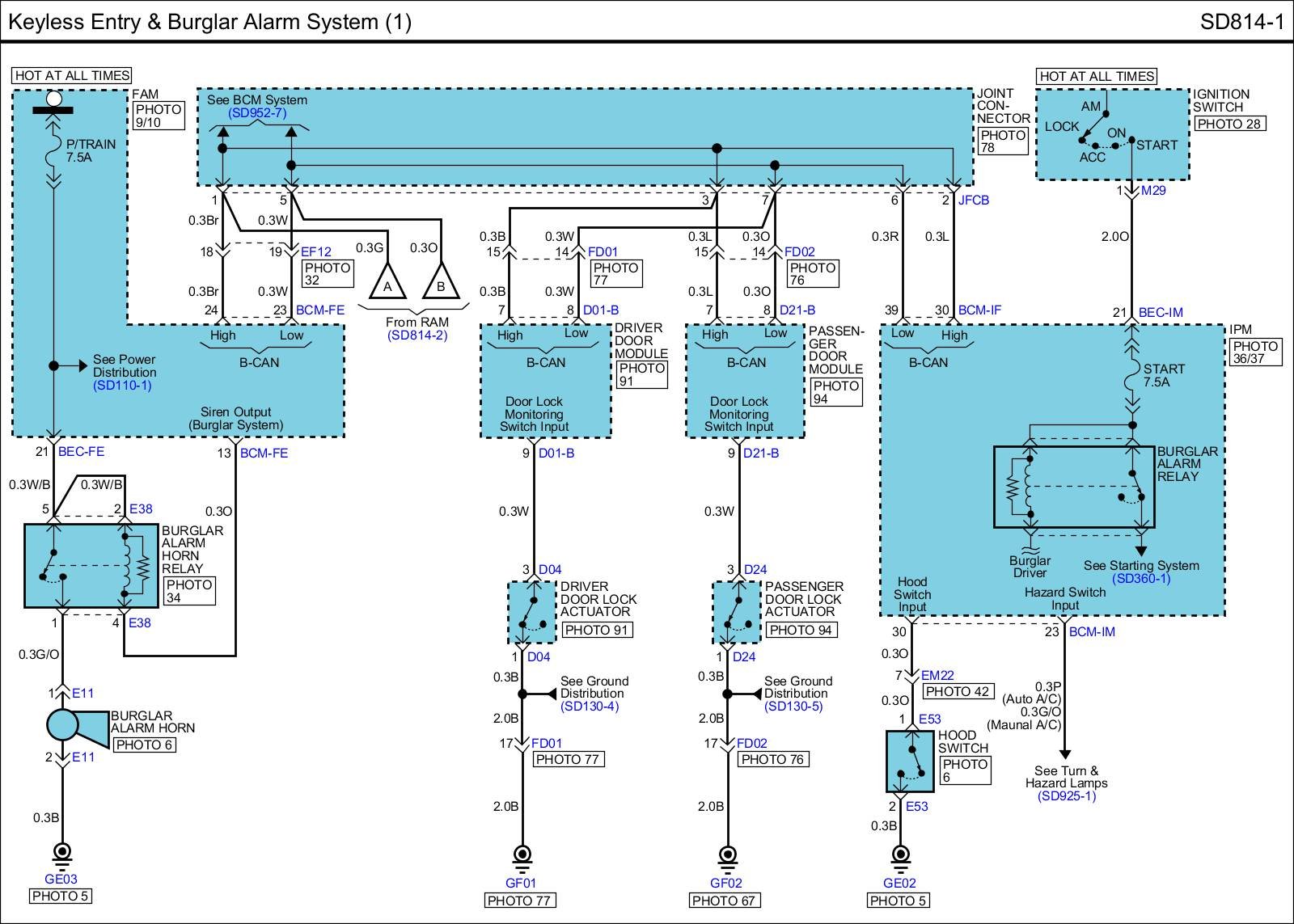Click the burglar alarm horn relay box
Image resolution: width=1294 pixels, height=924 pixels.
click(91, 565)
